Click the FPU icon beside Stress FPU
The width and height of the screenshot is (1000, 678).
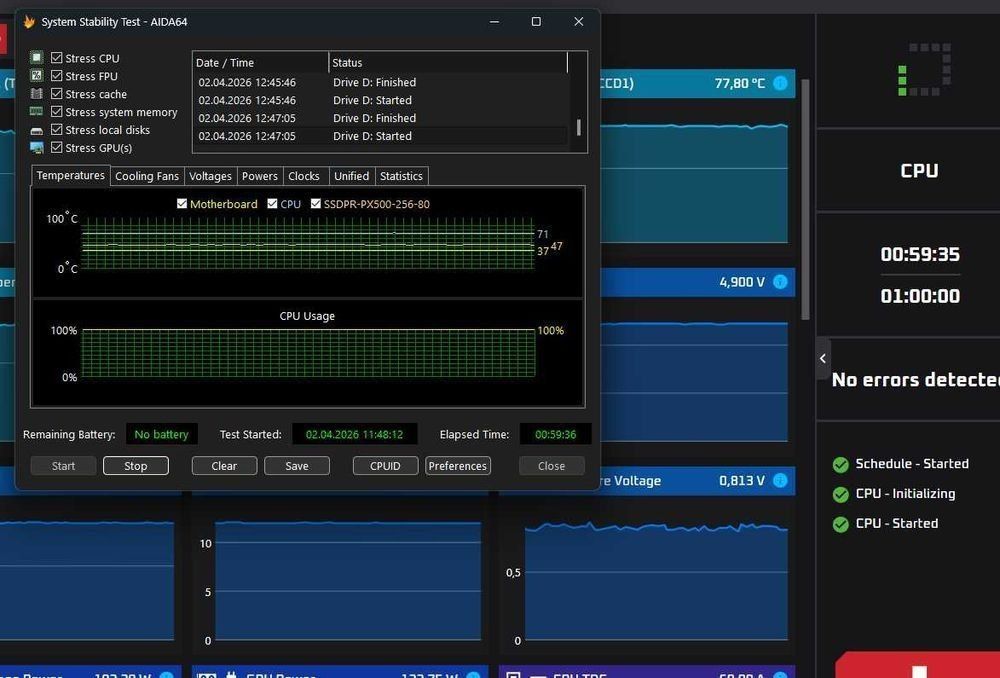pos(37,76)
